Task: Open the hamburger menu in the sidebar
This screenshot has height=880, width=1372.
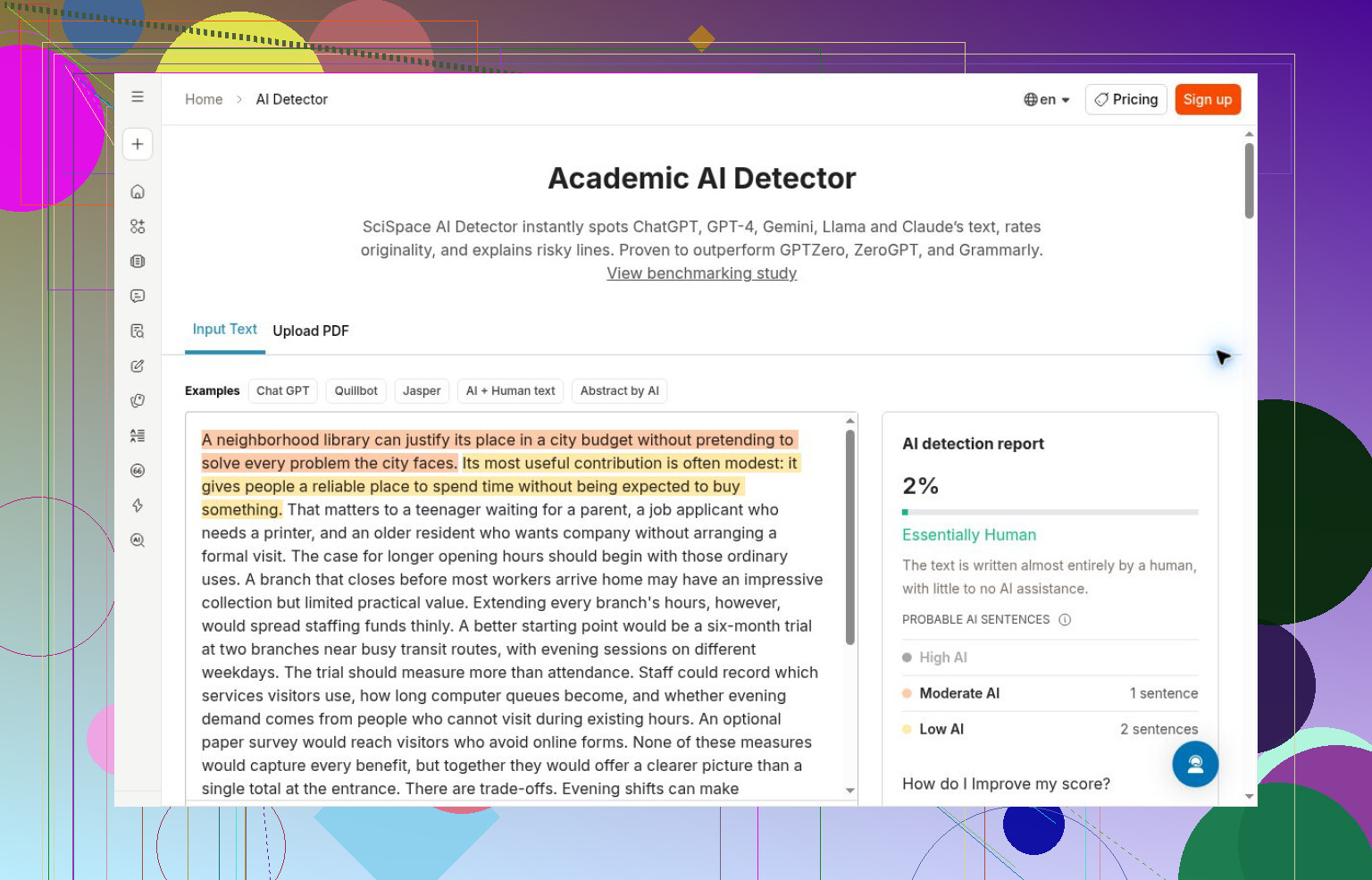Action: click(x=138, y=96)
